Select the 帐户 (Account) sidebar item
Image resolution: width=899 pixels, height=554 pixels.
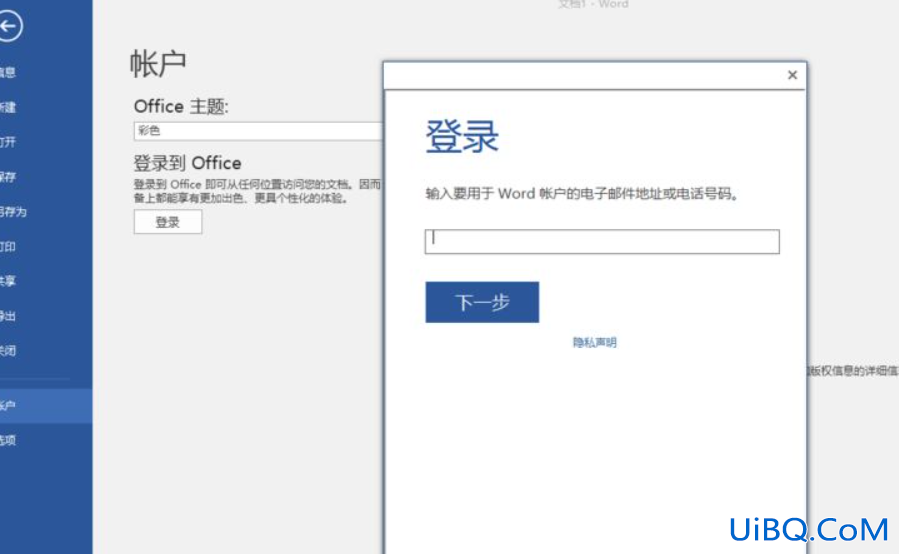[x=46, y=406]
